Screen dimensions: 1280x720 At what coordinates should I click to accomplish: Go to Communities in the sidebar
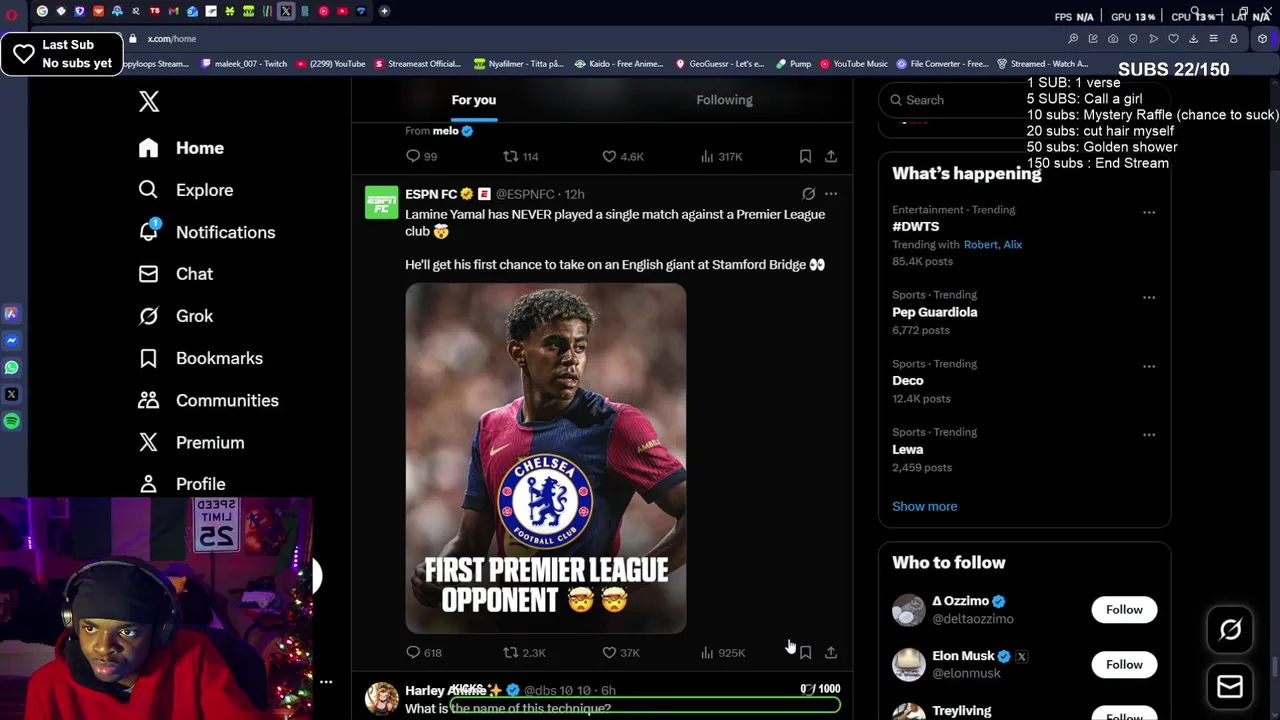(x=209, y=400)
